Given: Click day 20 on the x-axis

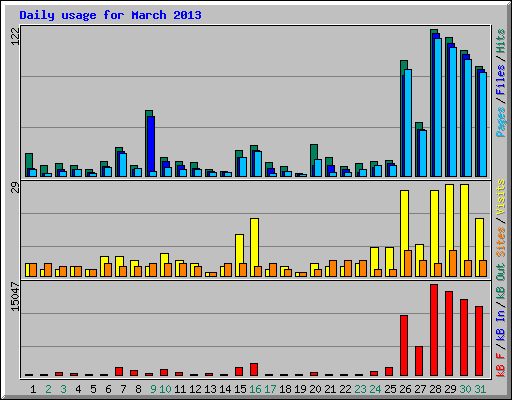Looking at the screenshot, I should click(x=315, y=389).
